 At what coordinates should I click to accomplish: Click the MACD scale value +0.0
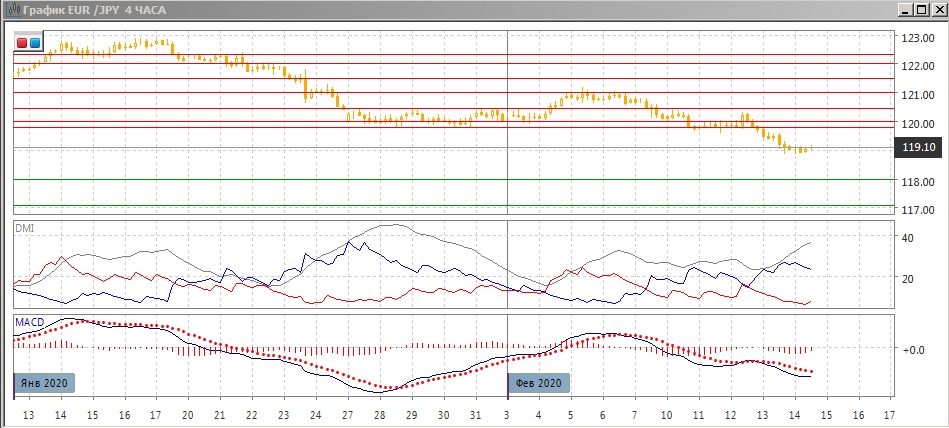912,350
